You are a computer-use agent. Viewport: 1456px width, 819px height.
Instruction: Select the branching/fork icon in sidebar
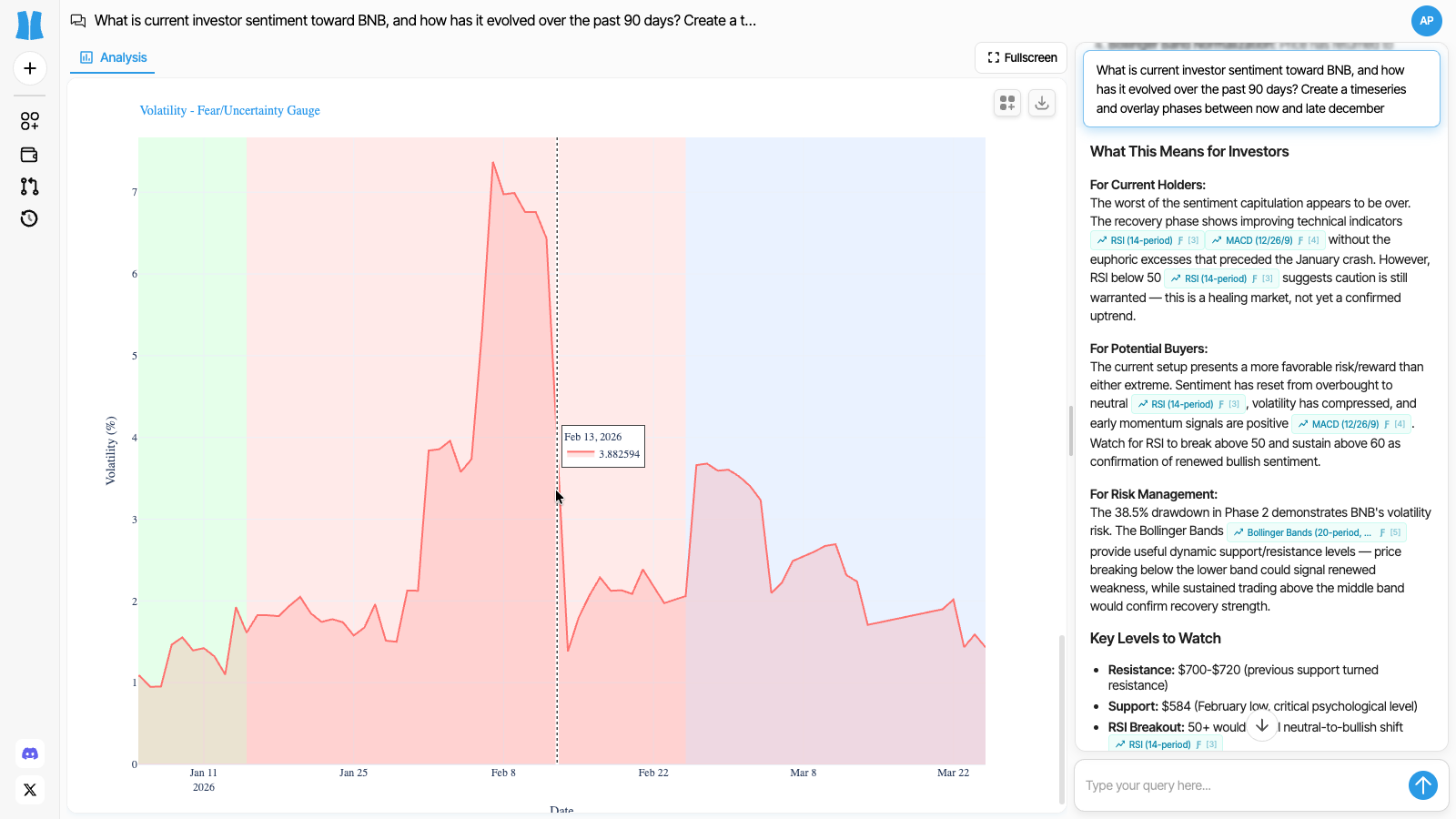click(x=29, y=187)
